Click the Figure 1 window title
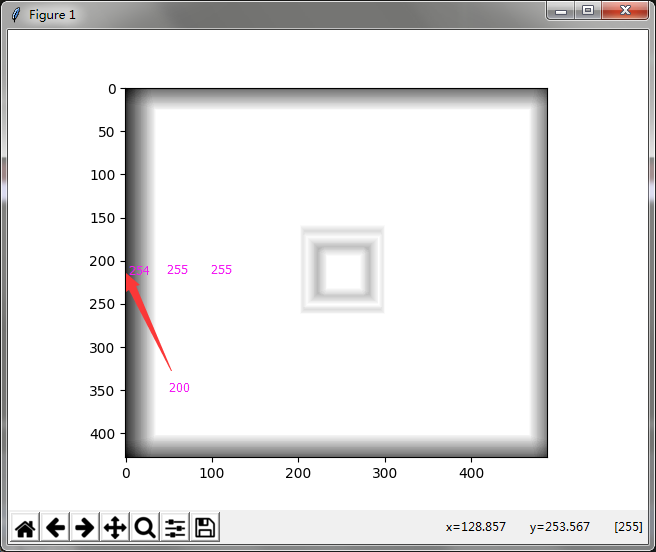This screenshot has height=552, width=656. click(52, 15)
